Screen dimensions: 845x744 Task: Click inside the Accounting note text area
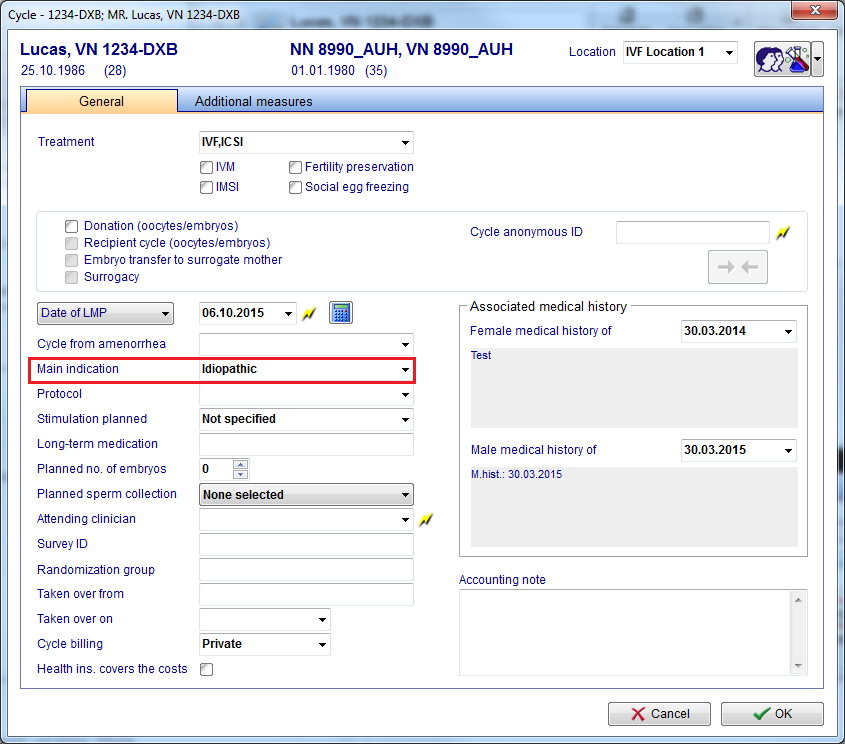click(x=626, y=632)
